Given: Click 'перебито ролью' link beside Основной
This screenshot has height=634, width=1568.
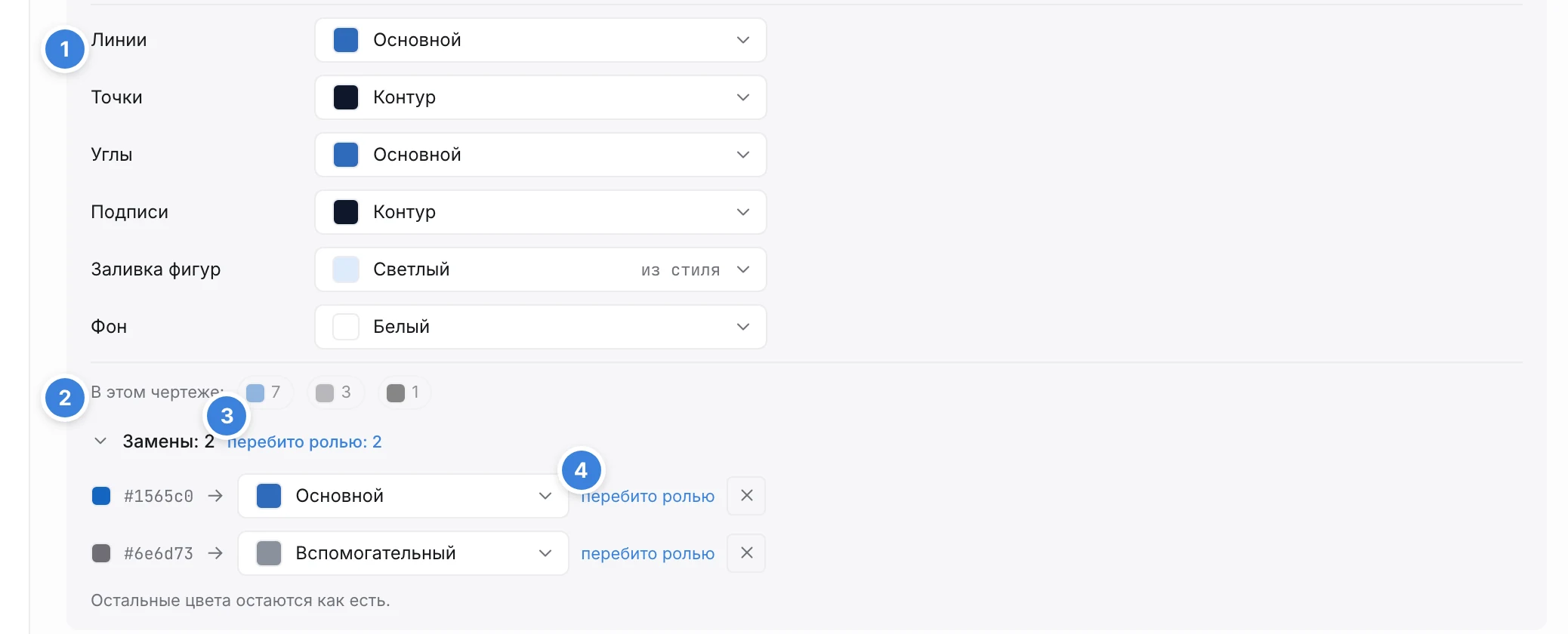Looking at the screenshot, I should pyautogui.click(x=647, y=496).
